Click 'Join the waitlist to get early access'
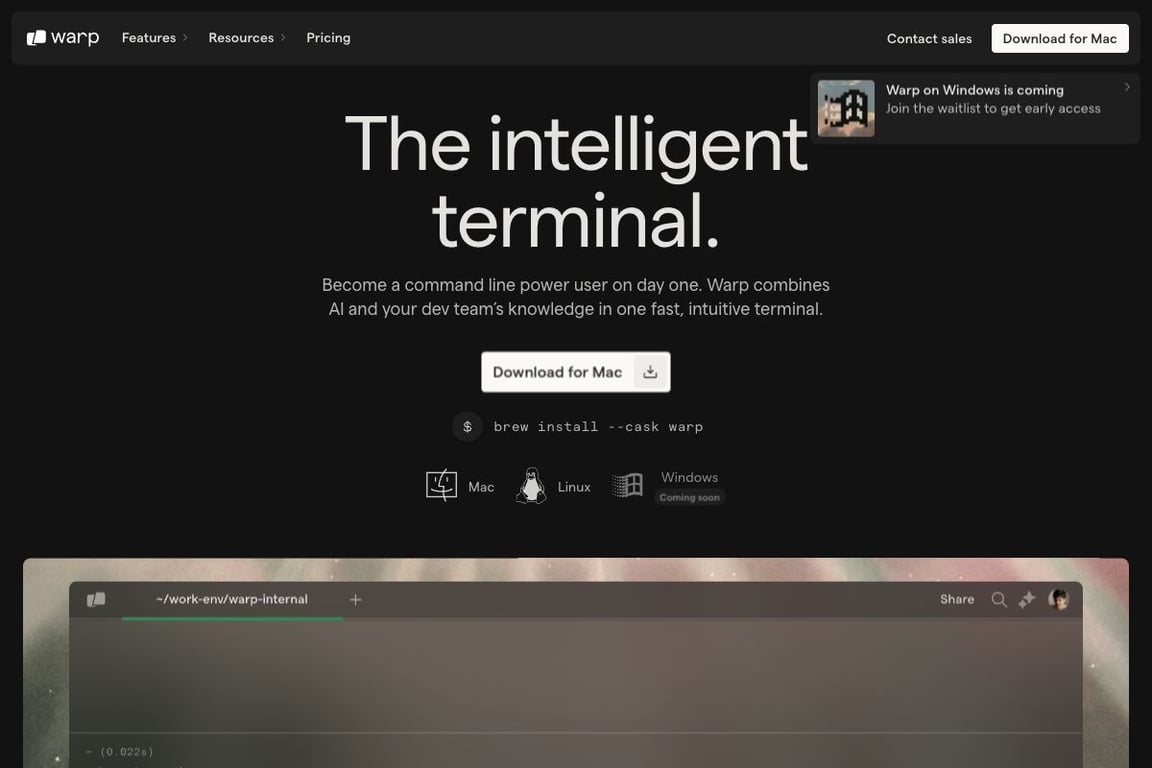Image resolution: width=1152 pixels, height=768 pixels. 993,108
